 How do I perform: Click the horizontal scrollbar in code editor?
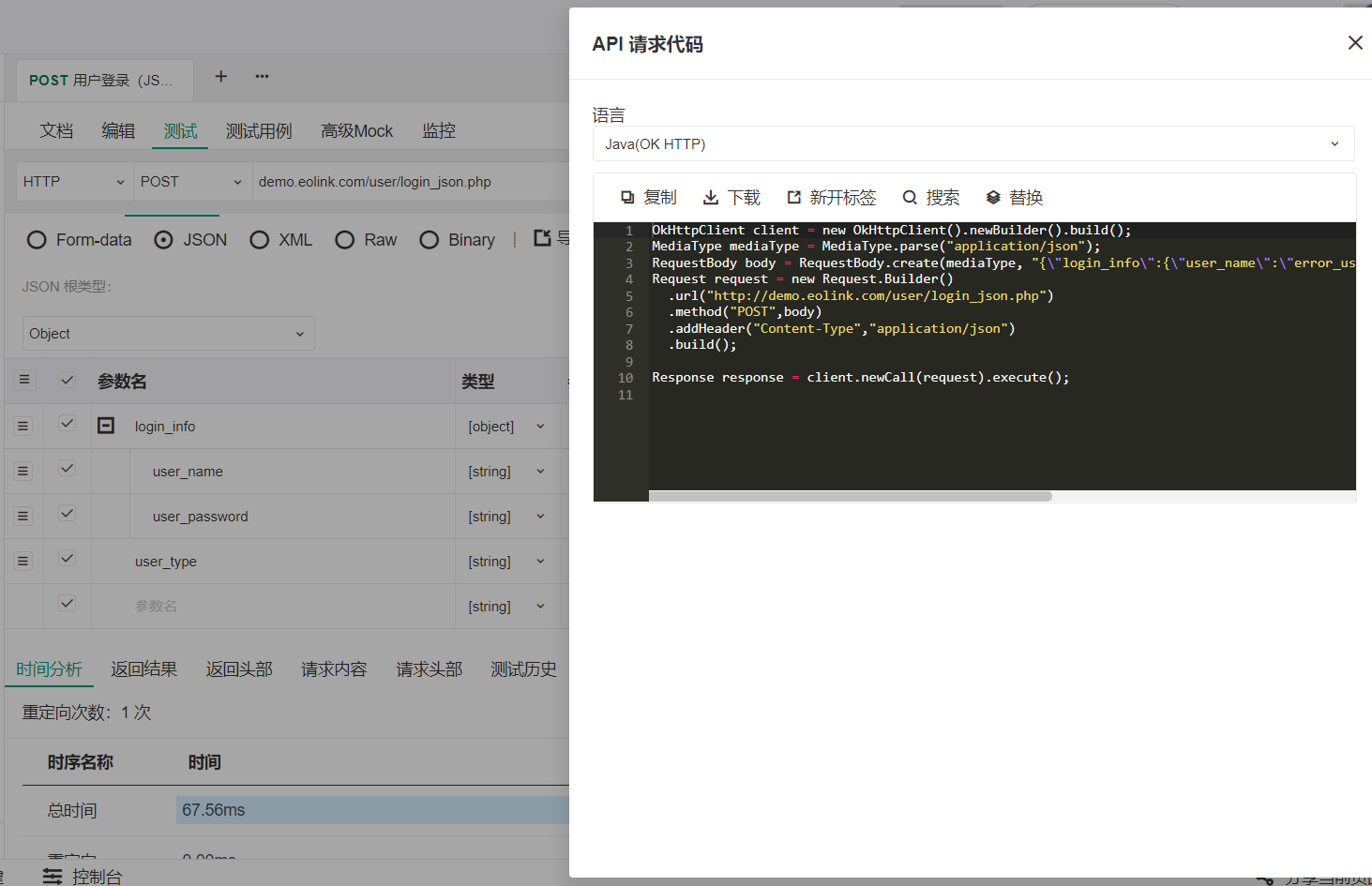(850, 496)
